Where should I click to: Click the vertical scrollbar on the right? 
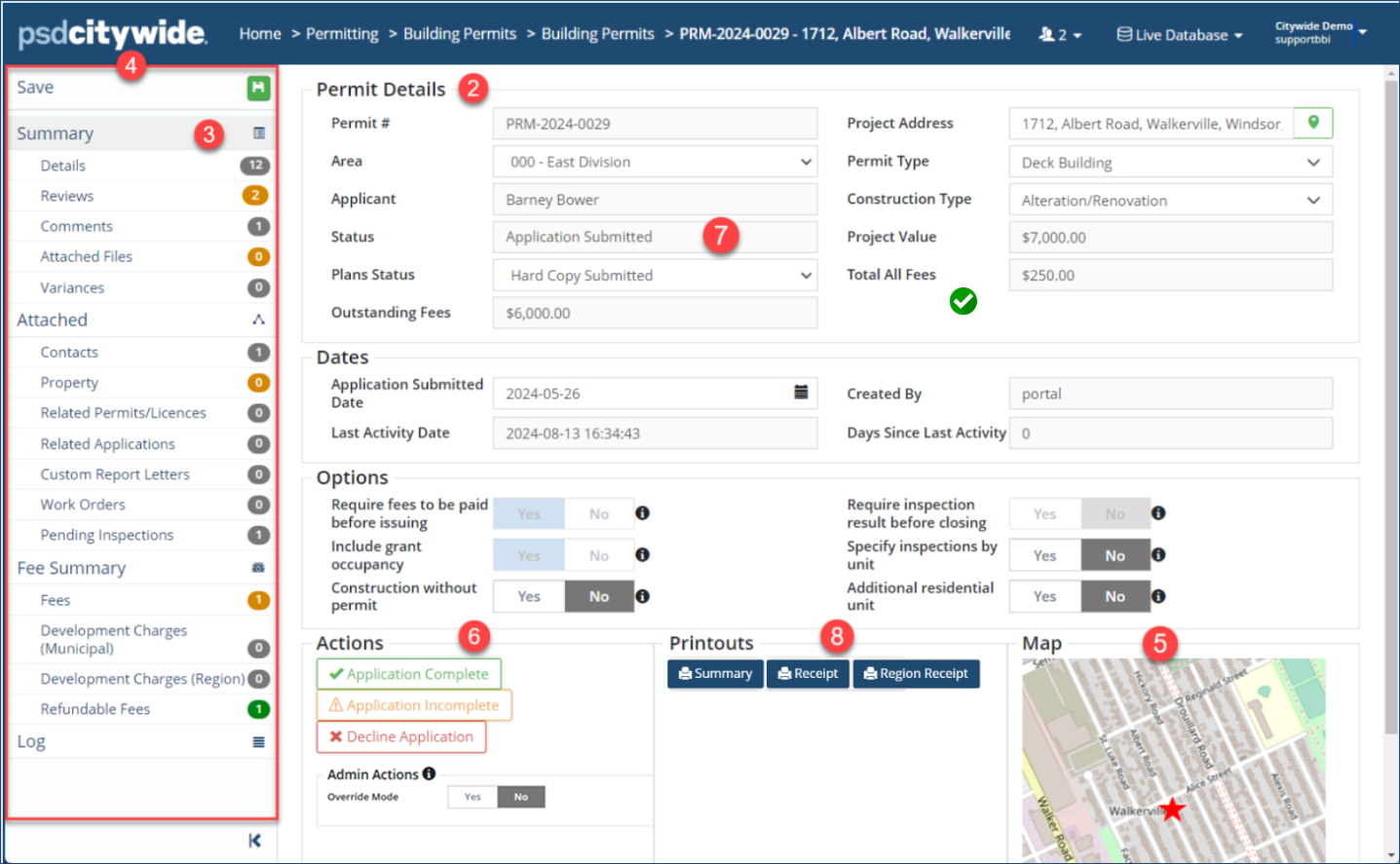1390,390
